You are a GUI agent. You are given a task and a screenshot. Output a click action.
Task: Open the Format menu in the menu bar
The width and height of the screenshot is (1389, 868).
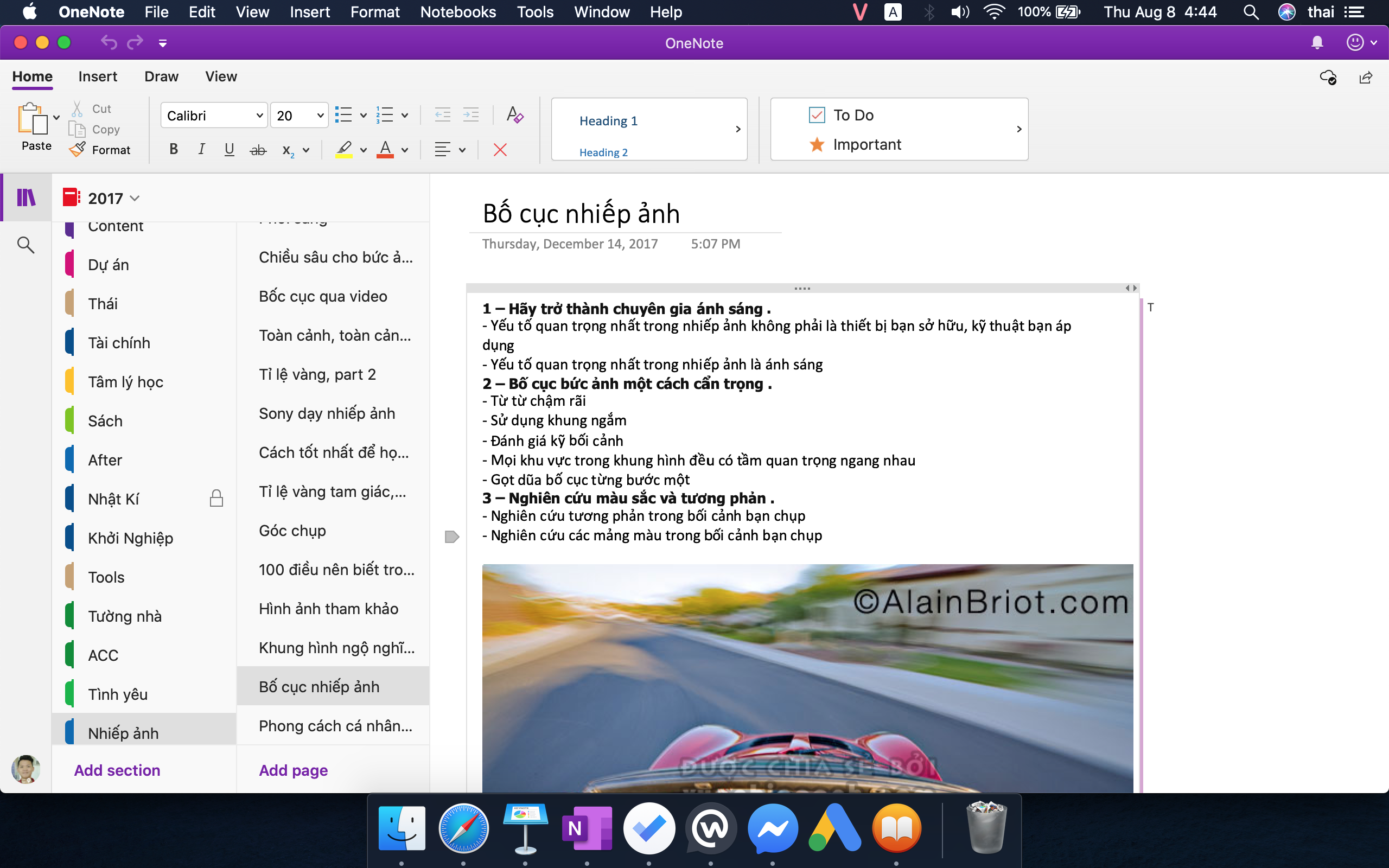[375, 12]
